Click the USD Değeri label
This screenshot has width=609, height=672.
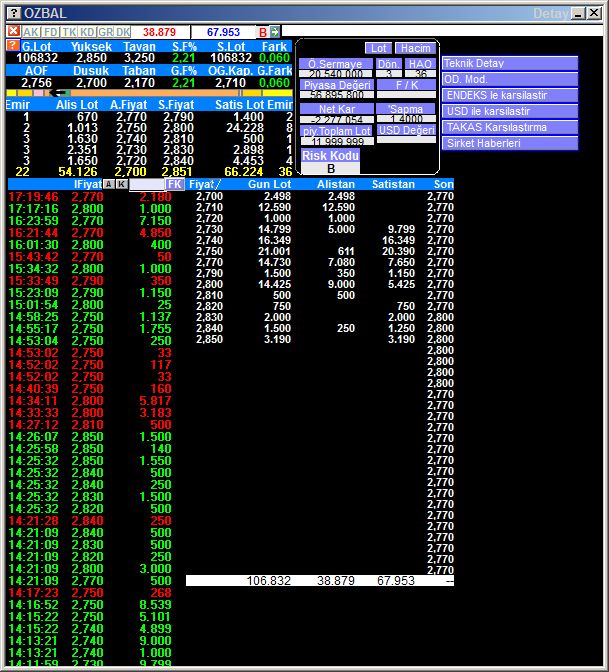pyautogui.click(x=406, y=130)
